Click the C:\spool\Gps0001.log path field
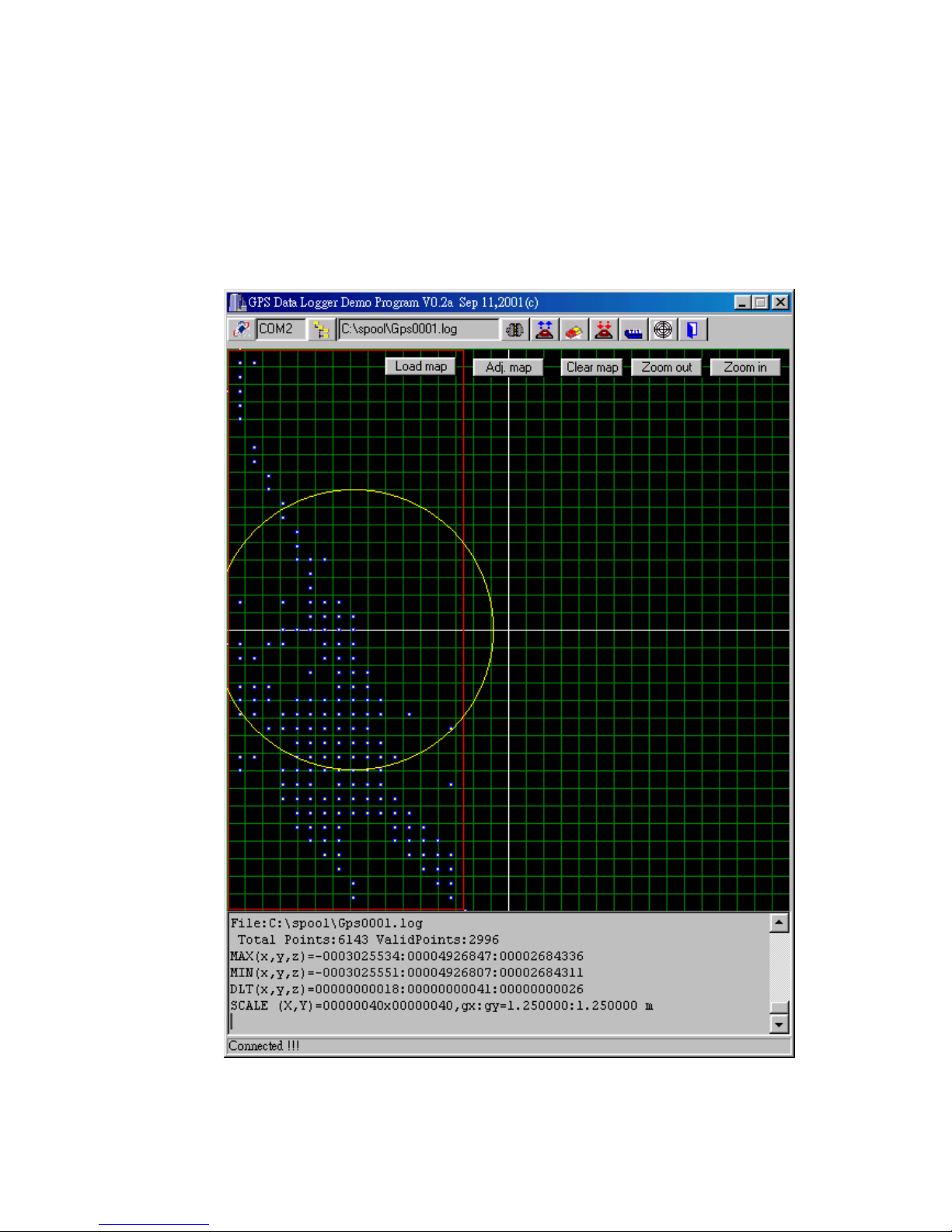This screenshot has height=1232, width=952. 418,329
